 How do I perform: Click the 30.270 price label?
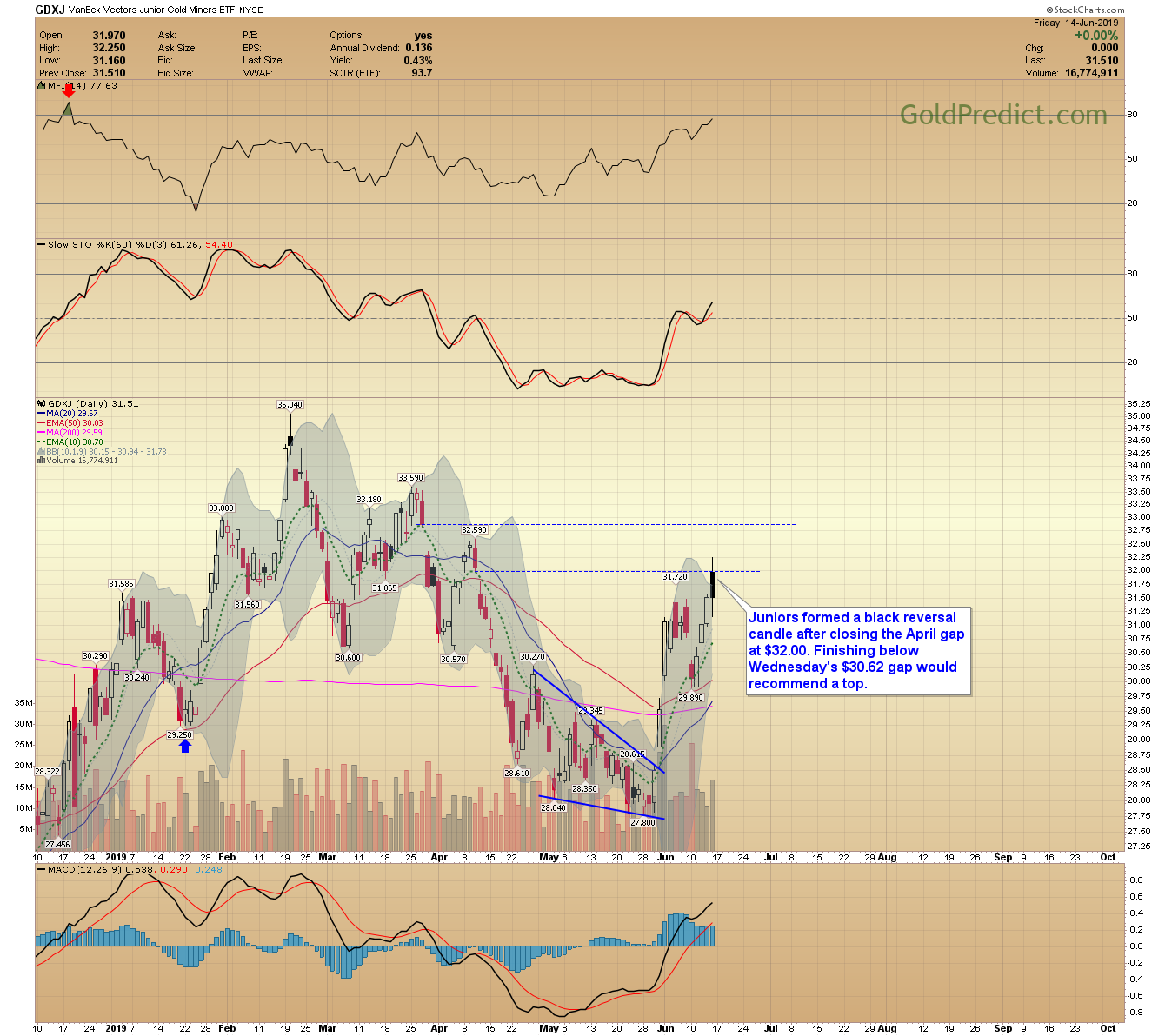coord(532,658)
